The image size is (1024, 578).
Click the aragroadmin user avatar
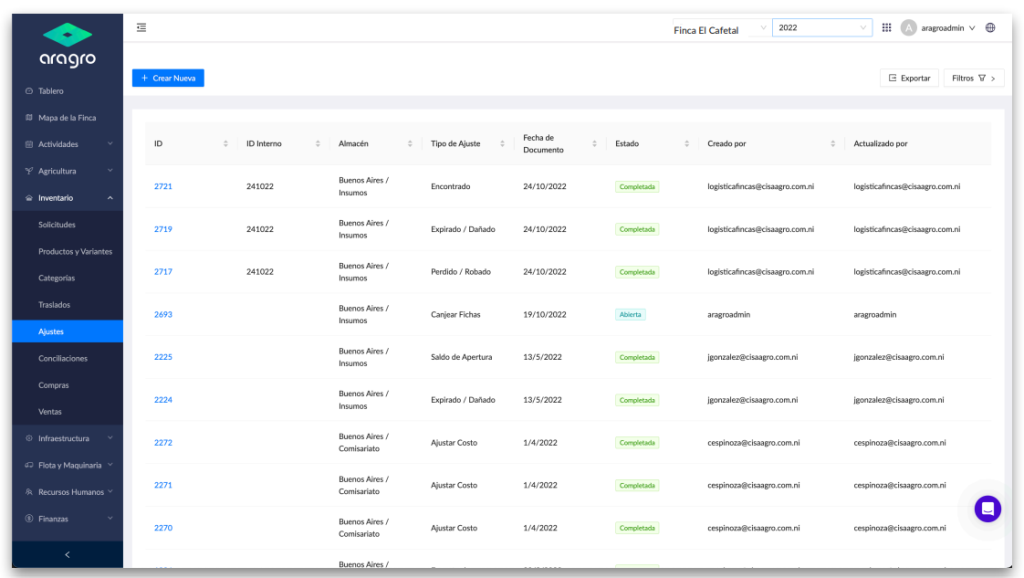(x=908, y=27)
